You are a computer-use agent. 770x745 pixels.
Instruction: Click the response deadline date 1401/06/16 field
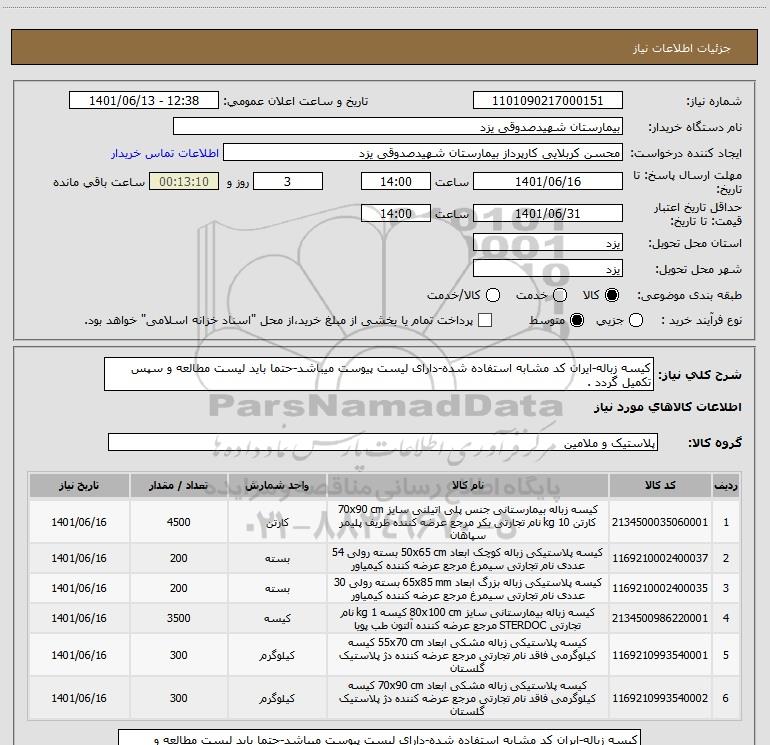547,182
